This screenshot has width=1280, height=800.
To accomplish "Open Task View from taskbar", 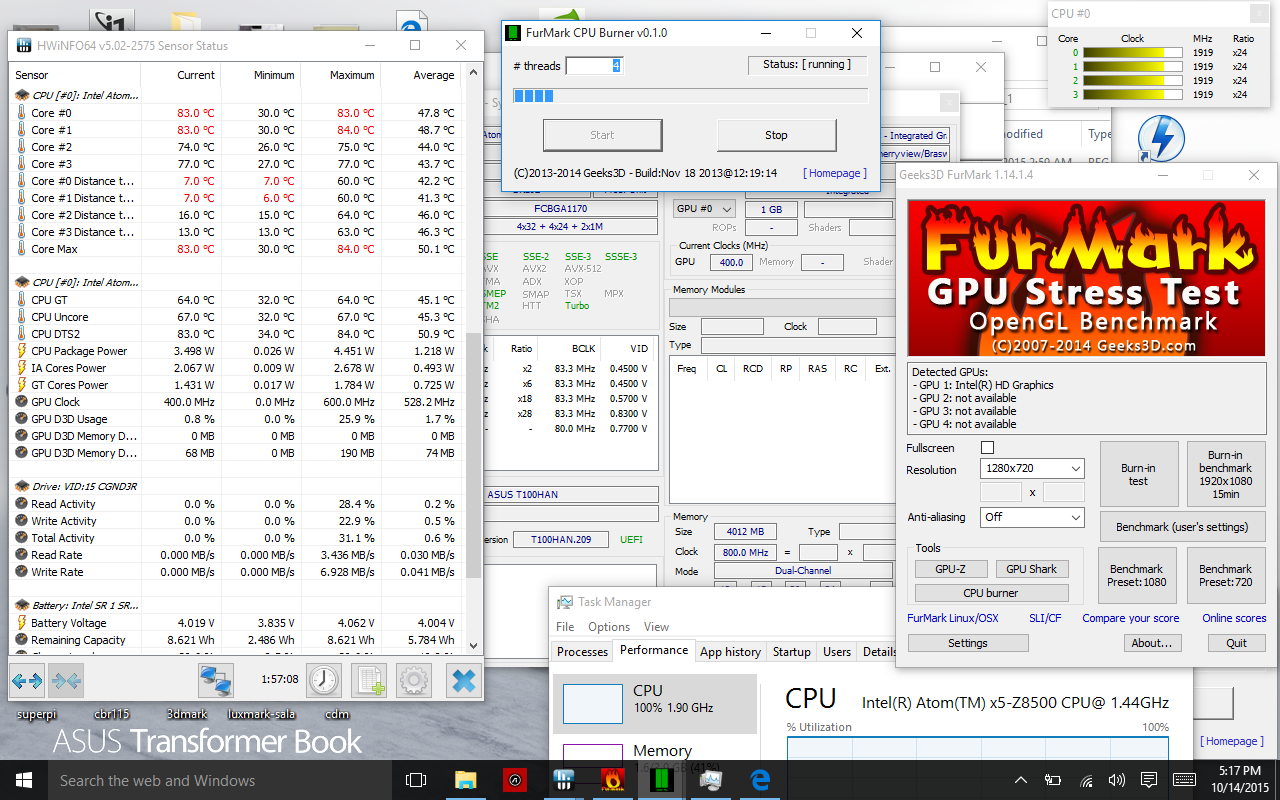I will click(x=416, y=780).
